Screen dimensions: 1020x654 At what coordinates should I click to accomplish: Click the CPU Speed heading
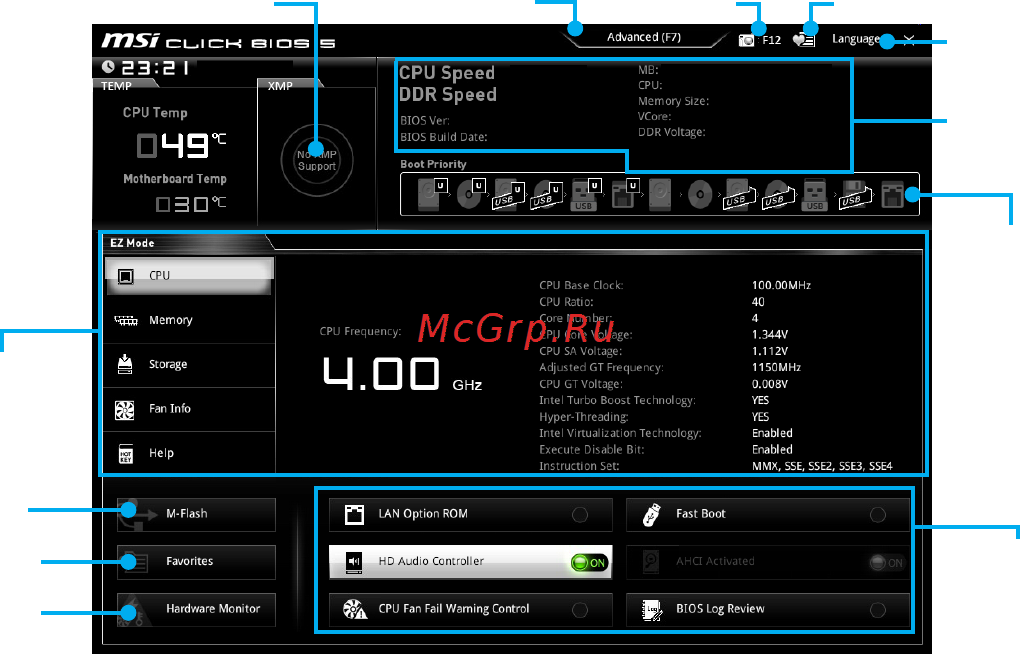447,73
